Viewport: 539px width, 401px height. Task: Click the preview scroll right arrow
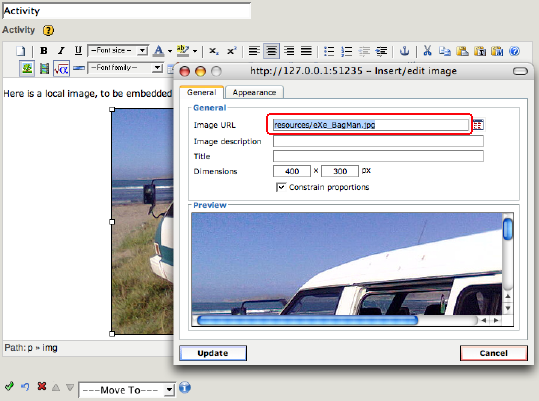click(x=496, y=320)
